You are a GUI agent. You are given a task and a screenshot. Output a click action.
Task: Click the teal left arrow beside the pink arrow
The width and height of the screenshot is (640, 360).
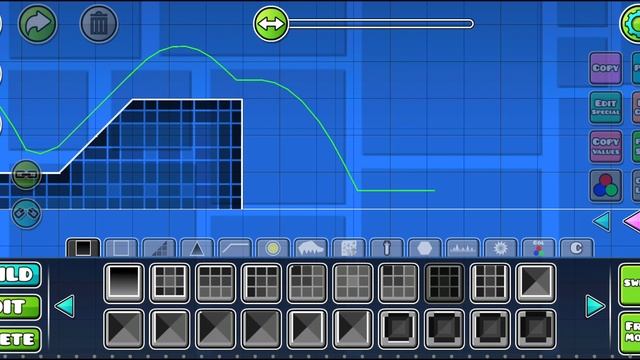pyautogui.click(x=602, y=222)
